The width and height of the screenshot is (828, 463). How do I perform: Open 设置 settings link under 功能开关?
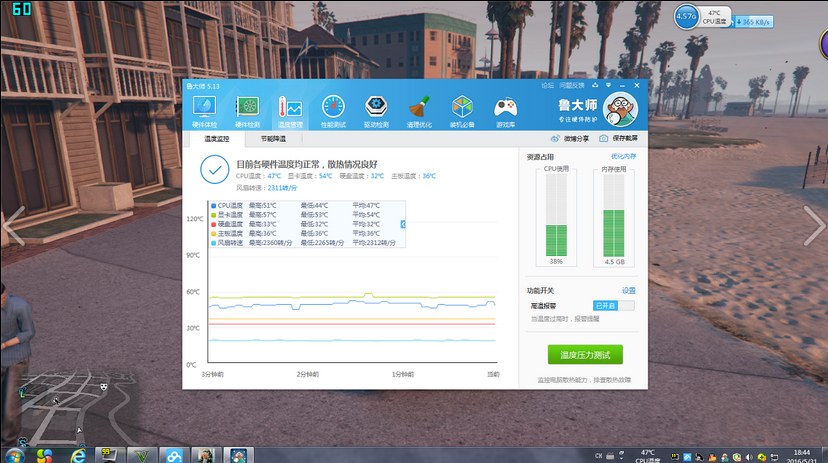[628, 291]
